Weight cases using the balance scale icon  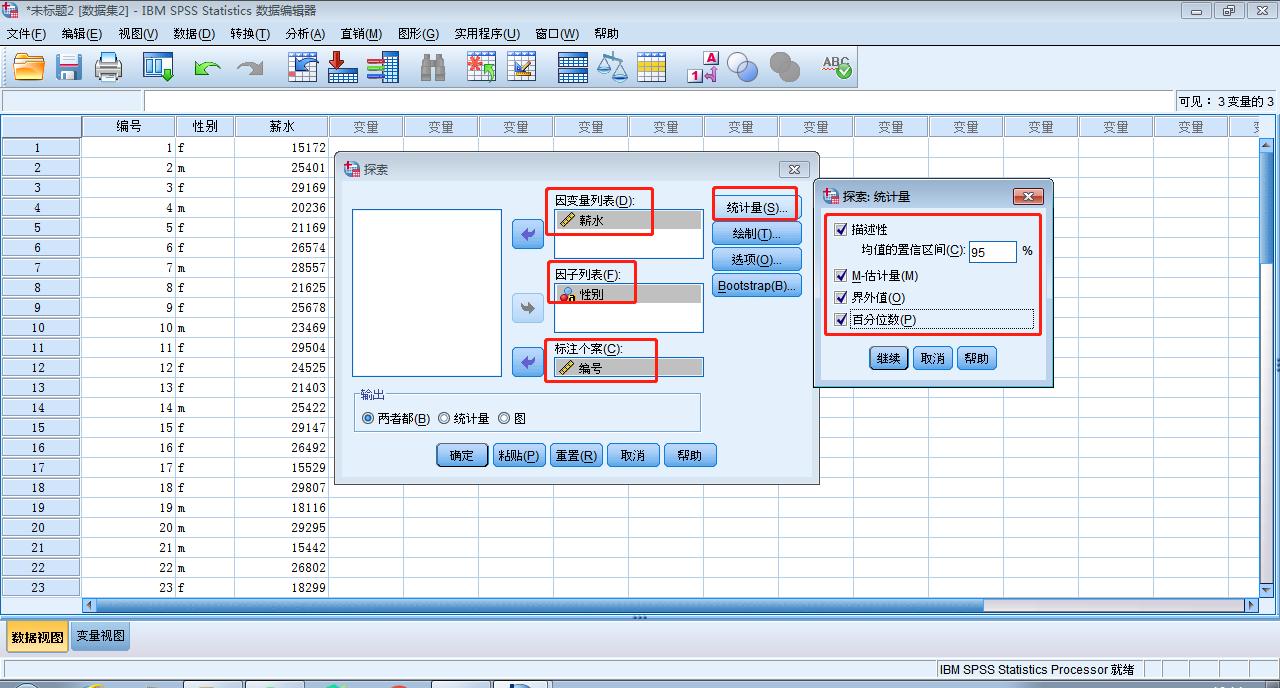612,67
